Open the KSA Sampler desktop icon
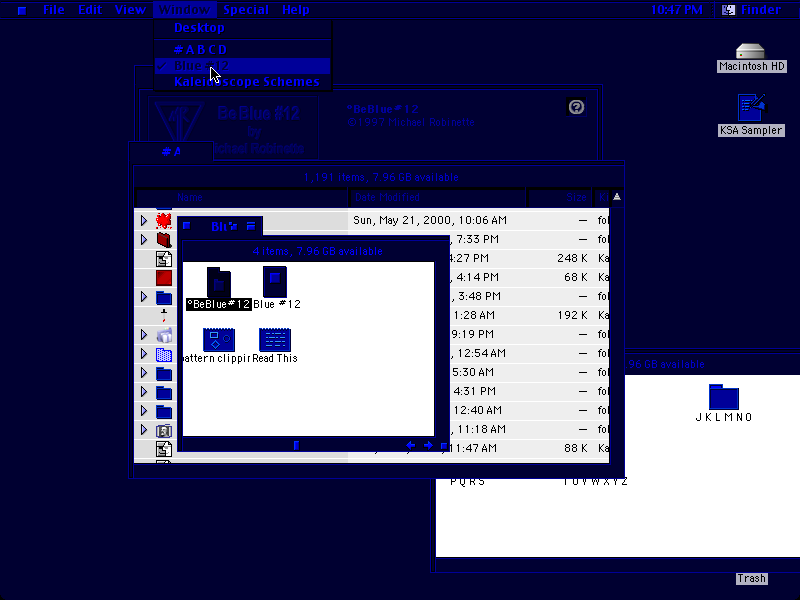800x600 pixels. (752, 108)
